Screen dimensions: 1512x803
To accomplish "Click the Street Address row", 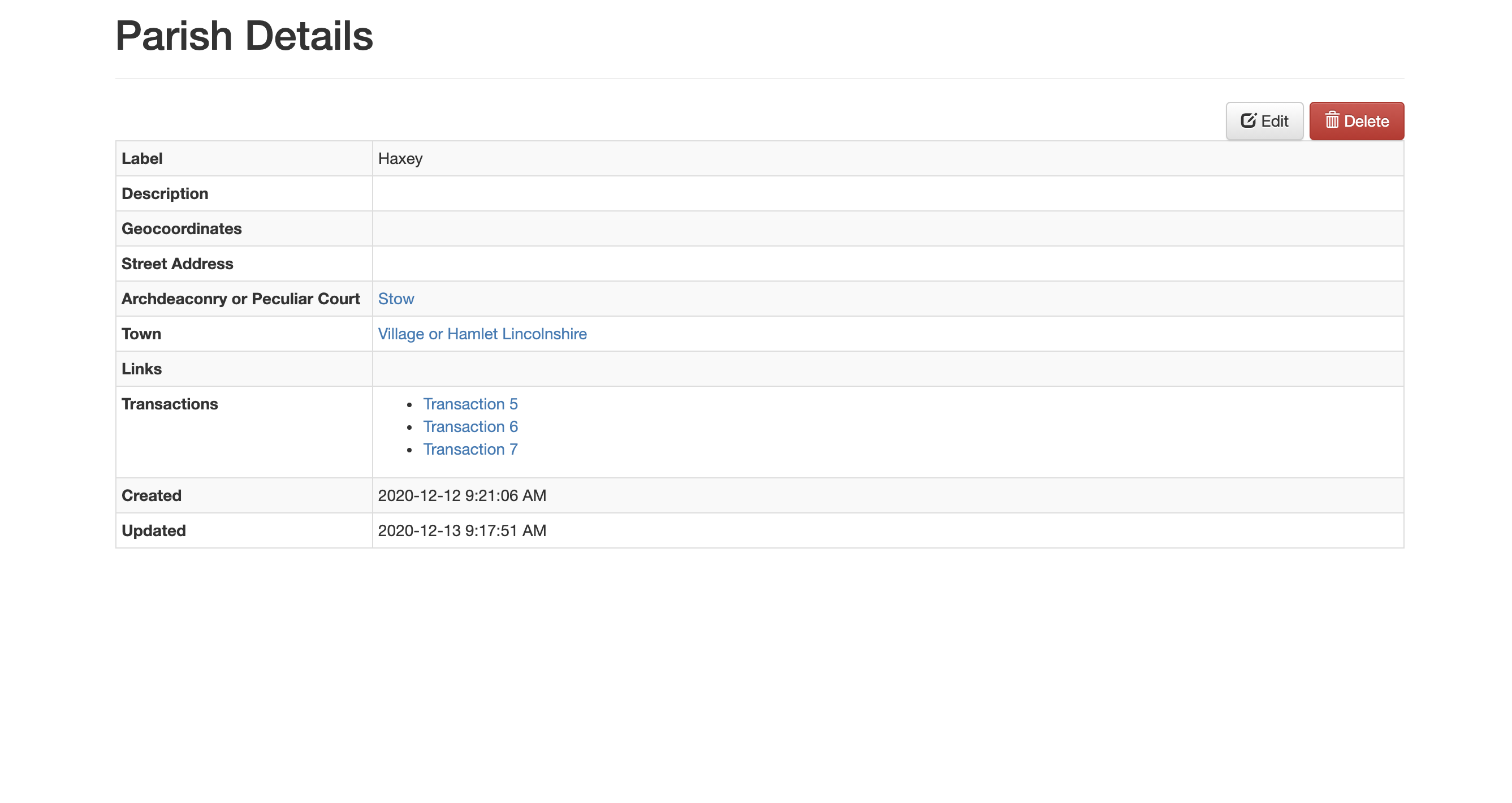I will (x=176, y=264).
